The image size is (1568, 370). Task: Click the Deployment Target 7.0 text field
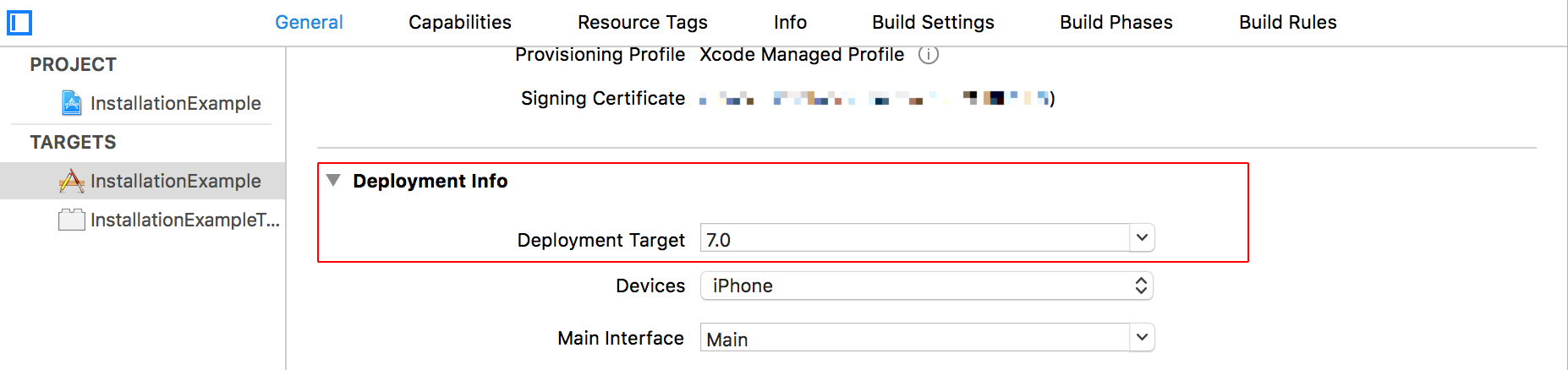point(915,238)
